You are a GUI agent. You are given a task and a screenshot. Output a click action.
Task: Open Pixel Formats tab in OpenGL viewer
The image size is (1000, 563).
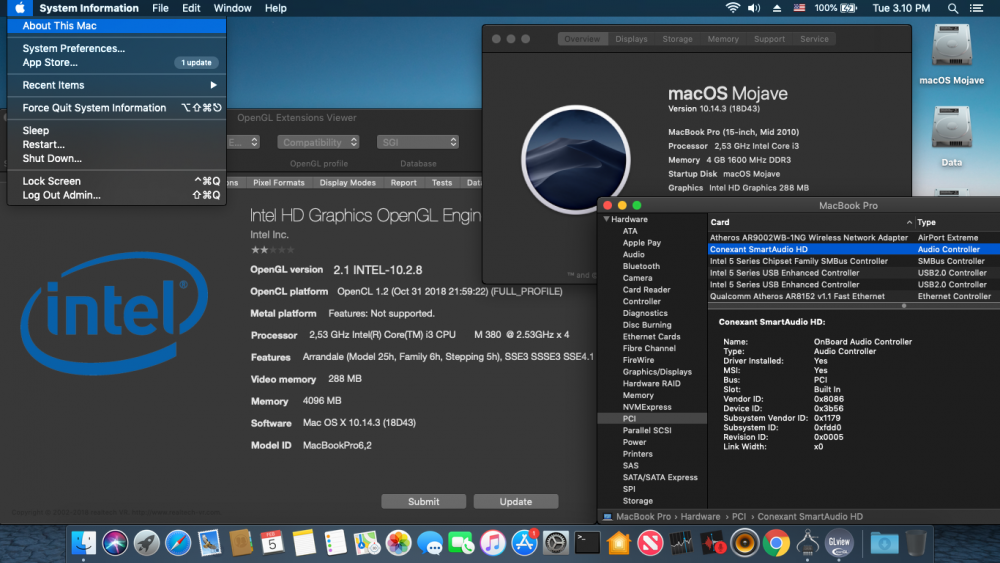[279, 182]
